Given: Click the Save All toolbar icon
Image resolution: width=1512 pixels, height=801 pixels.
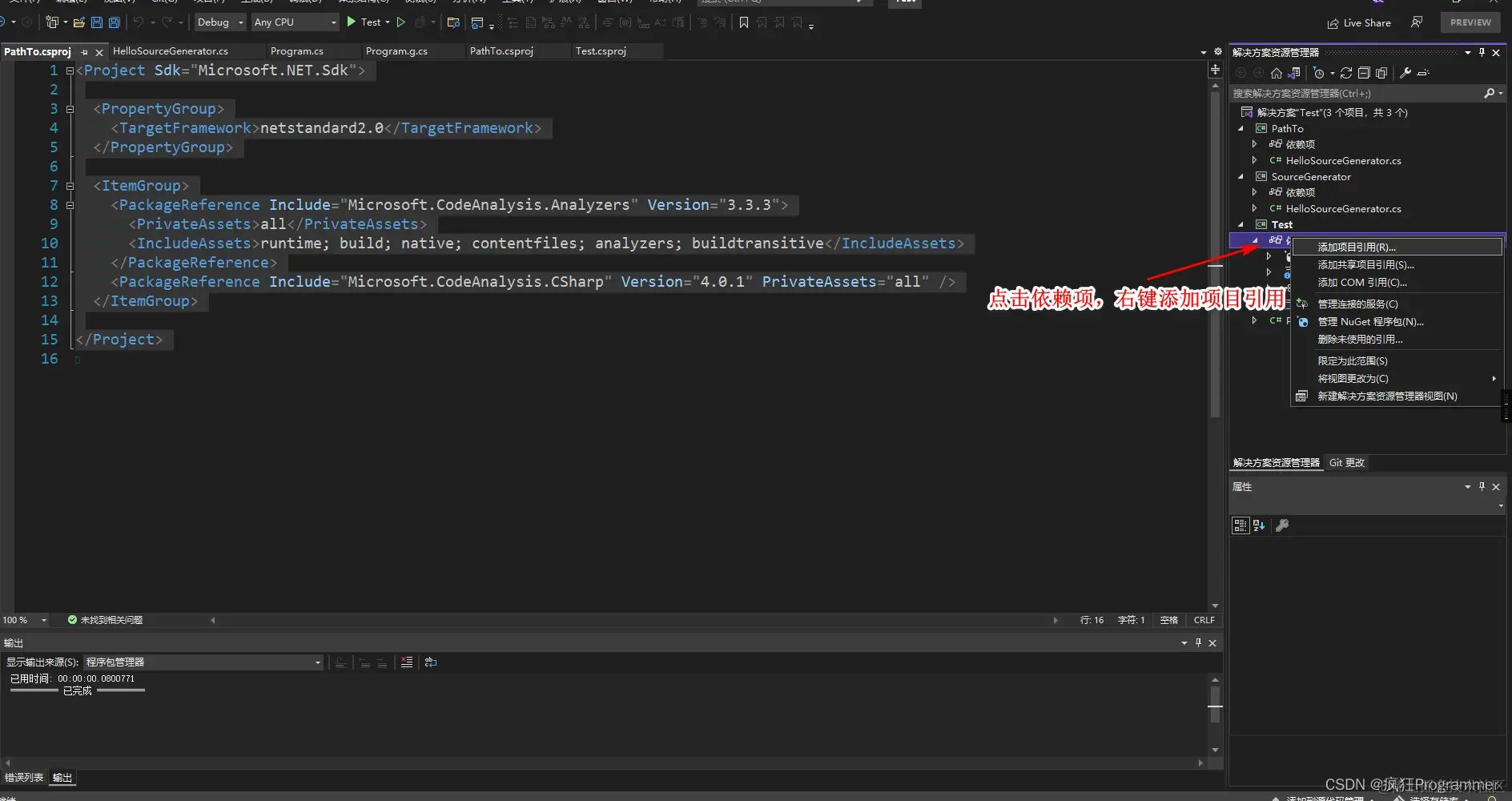Looking at the screenshot, I should click(x=114, y=22).
